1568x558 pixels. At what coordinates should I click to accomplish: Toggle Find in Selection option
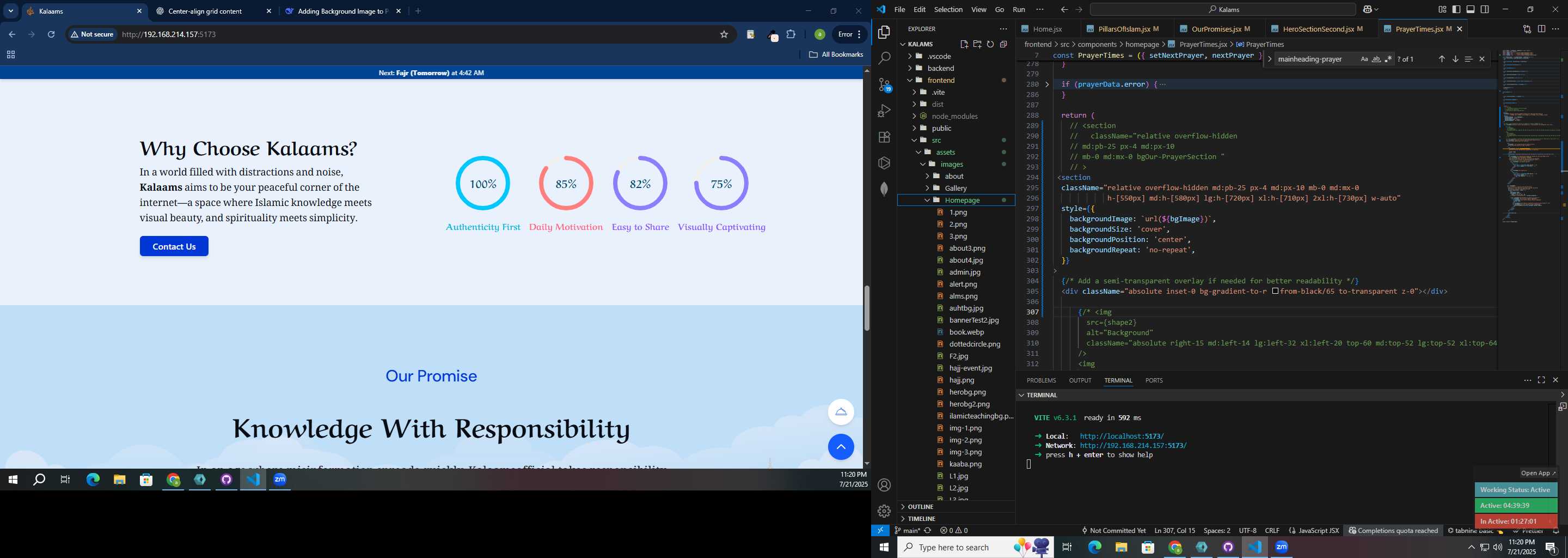point(1468,59)
